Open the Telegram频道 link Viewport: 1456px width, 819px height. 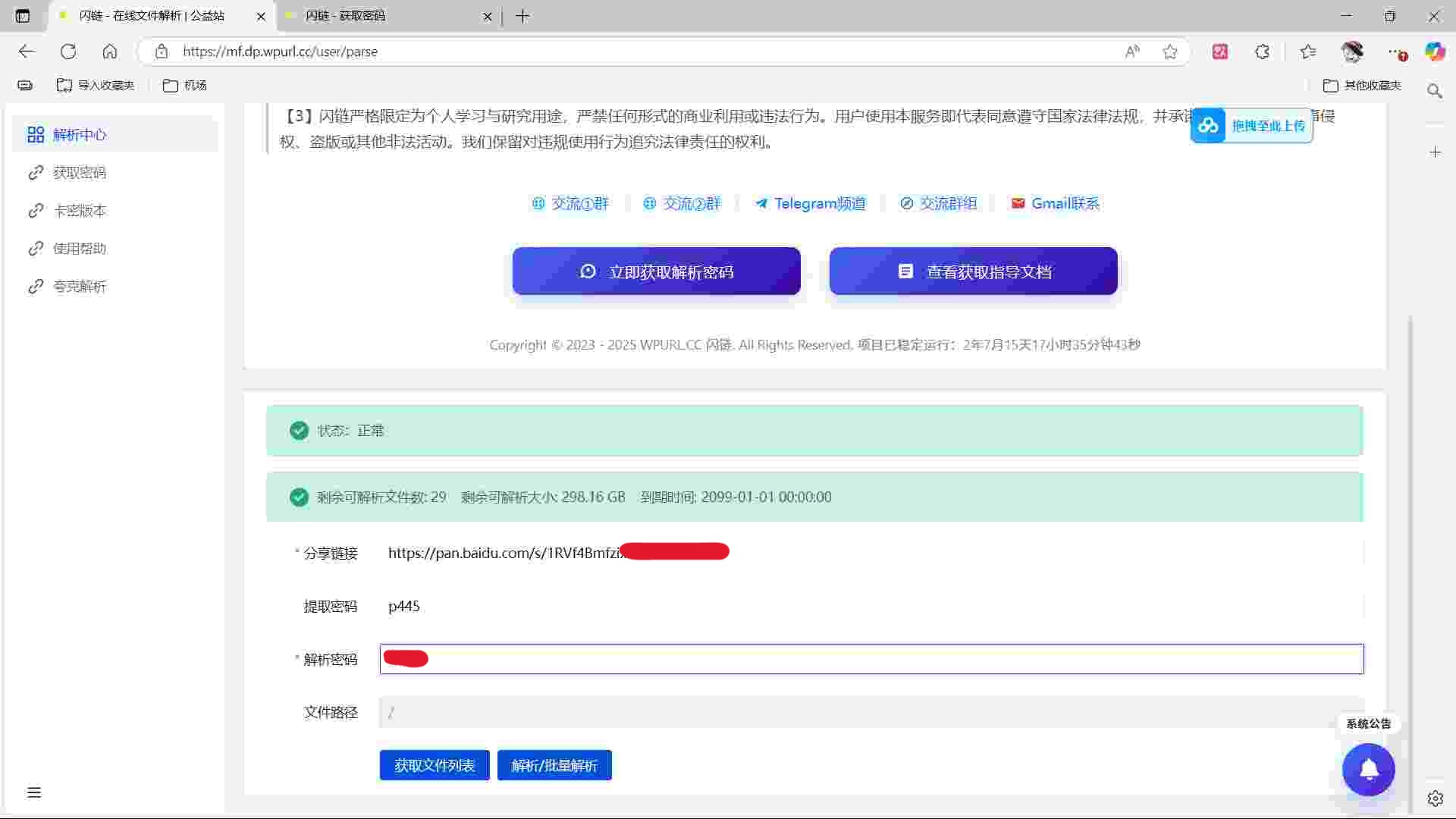pos(810,203)
